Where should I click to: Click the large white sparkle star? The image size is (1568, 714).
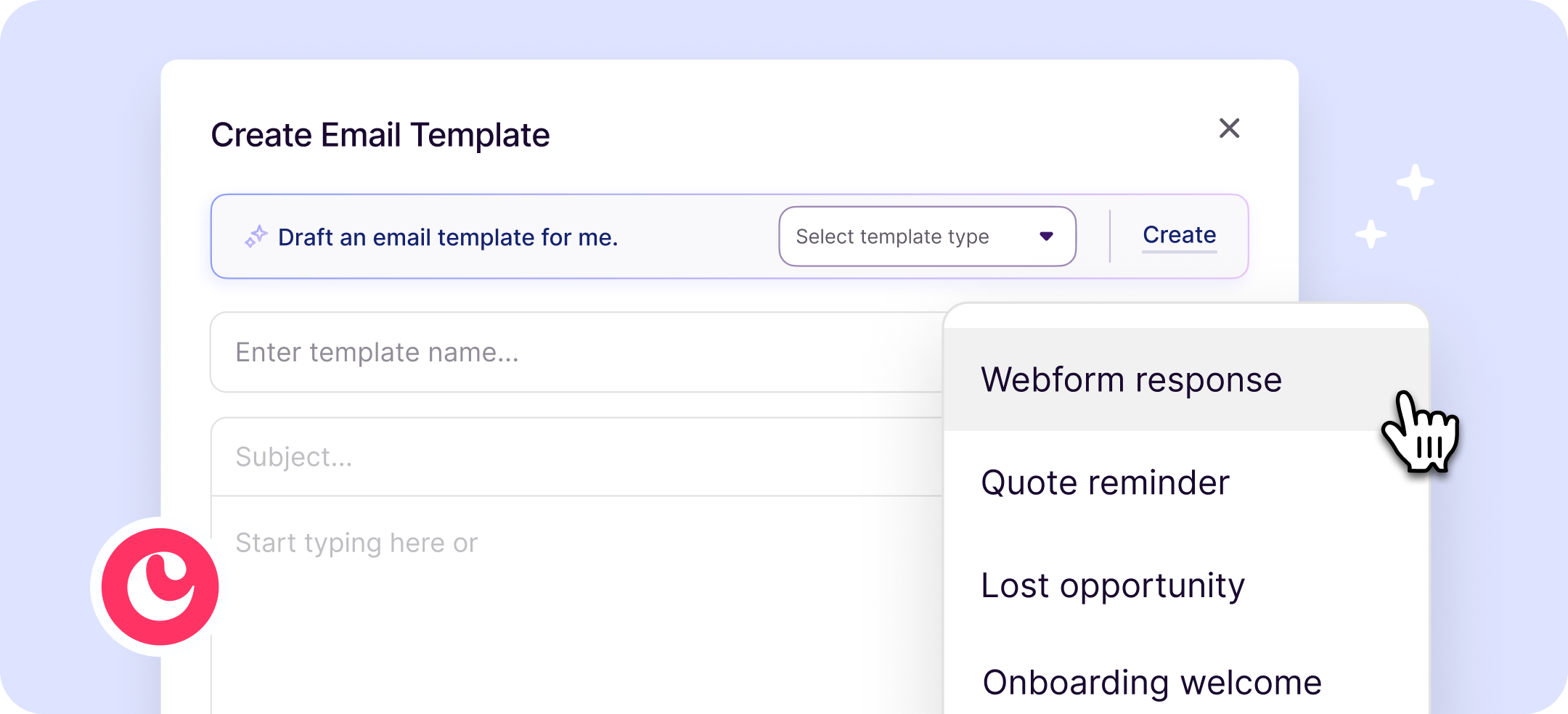(1416, 182)
